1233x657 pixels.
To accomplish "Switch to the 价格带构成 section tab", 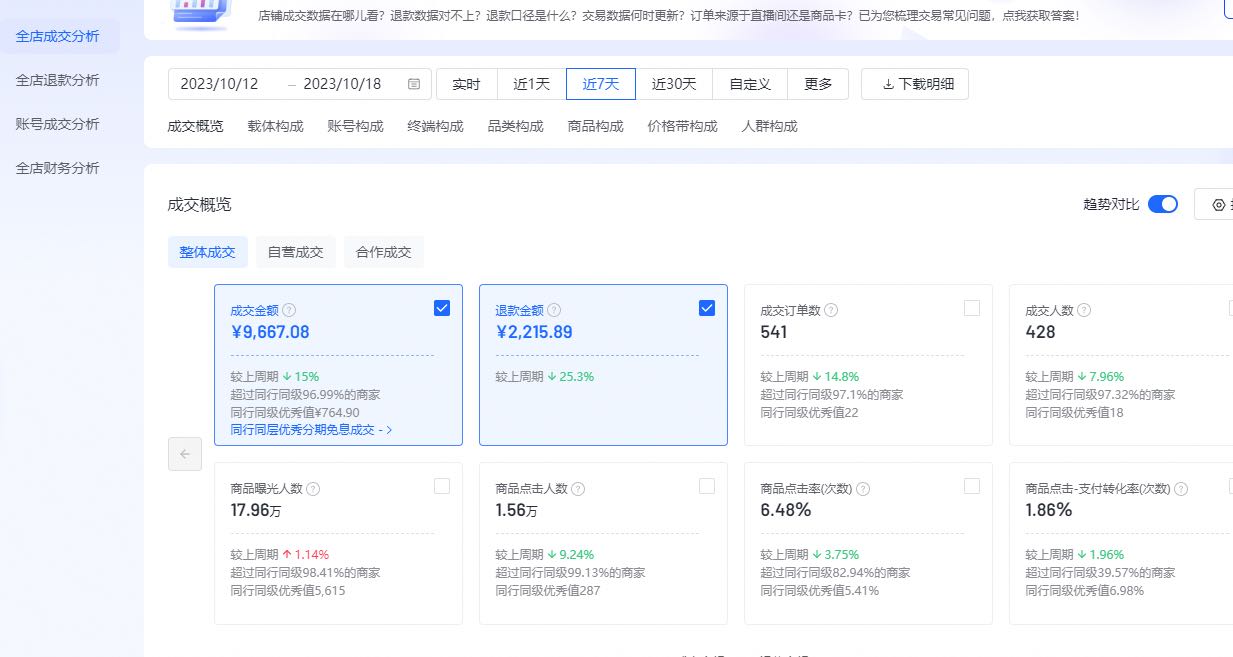I will [x=683, y=126].
